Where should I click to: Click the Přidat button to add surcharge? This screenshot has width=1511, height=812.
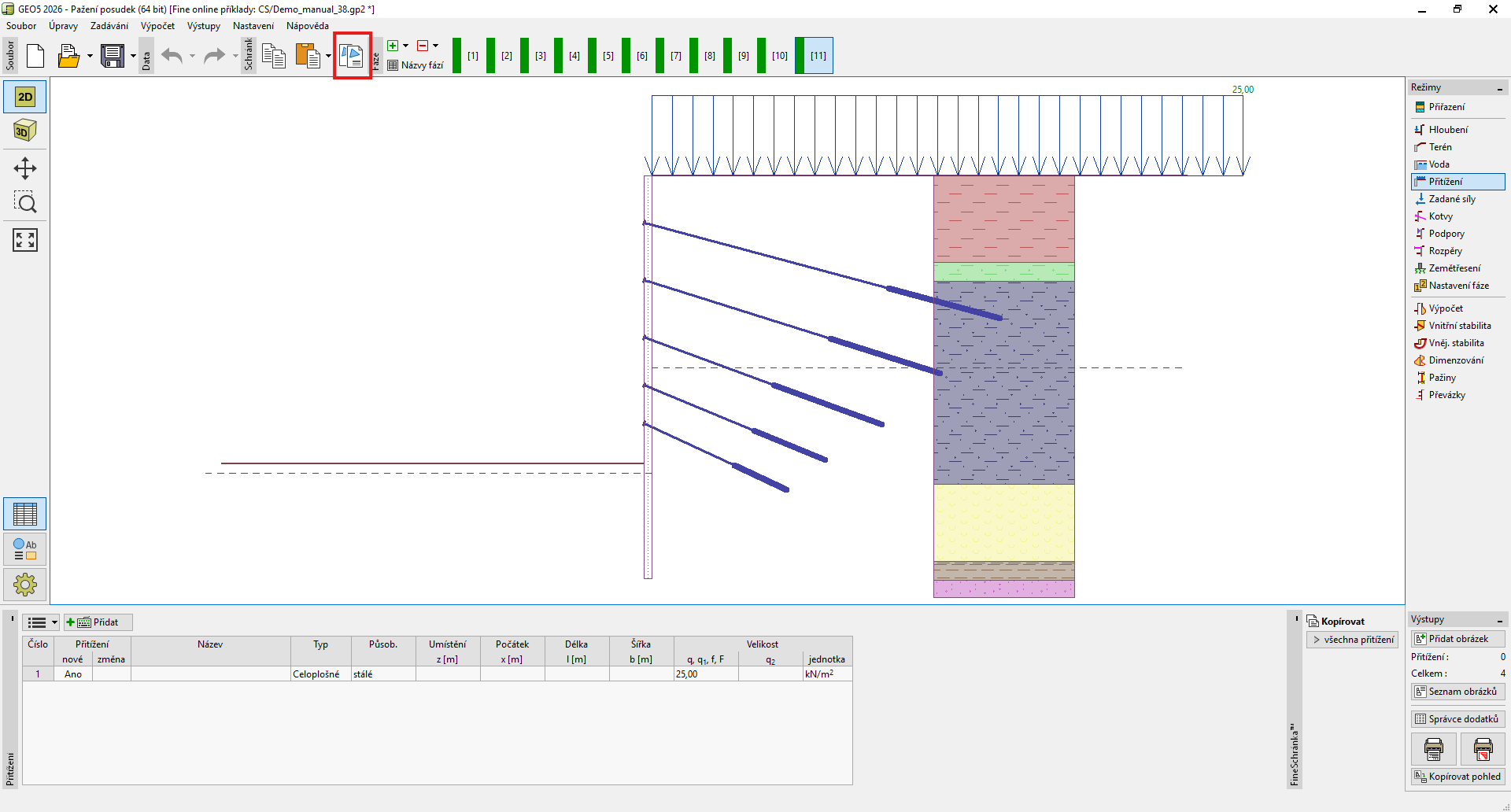[x=98, y=622]
